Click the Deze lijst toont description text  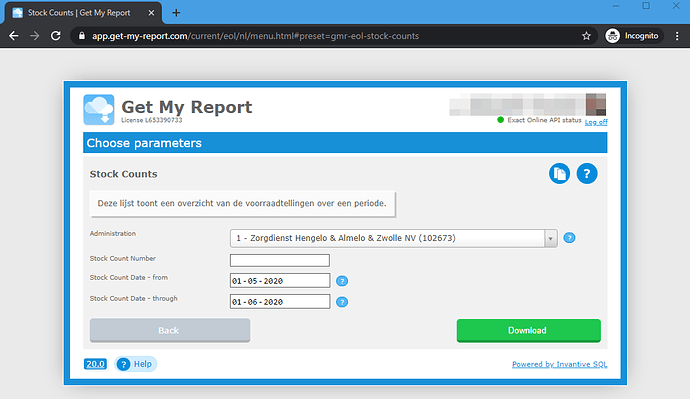tap(242, 203)
